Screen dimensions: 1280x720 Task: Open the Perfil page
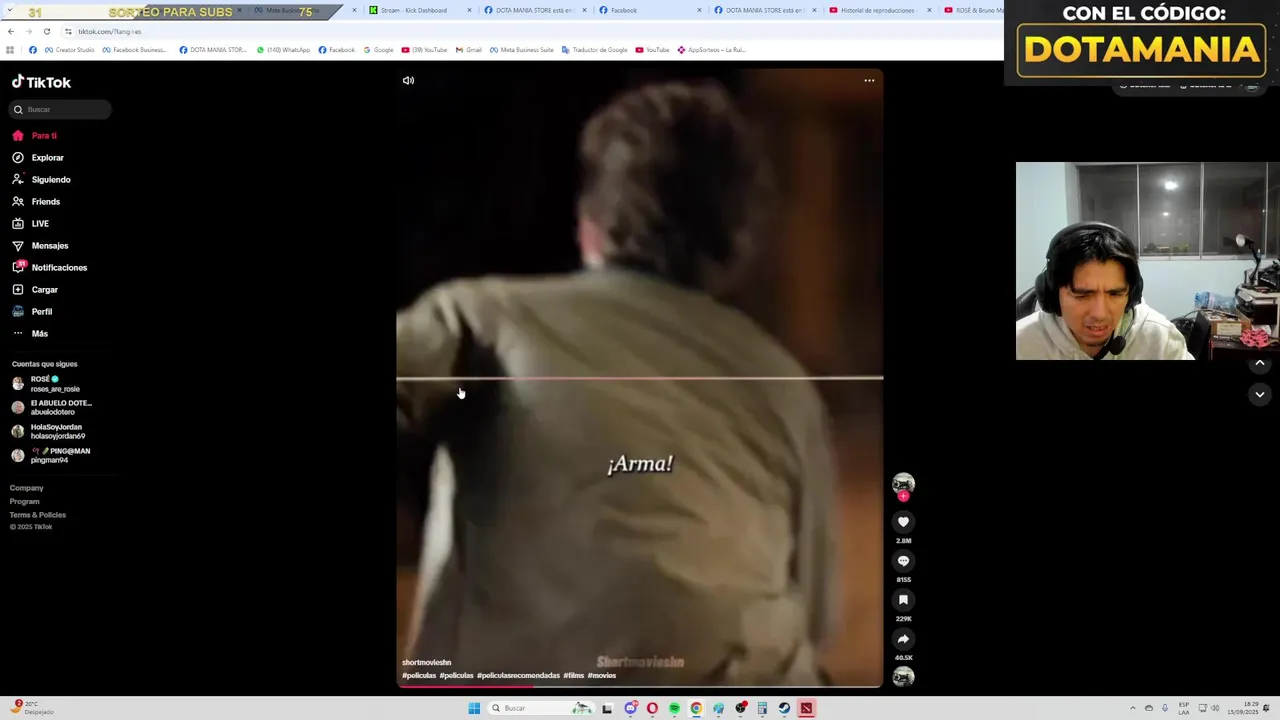(32, 311)
